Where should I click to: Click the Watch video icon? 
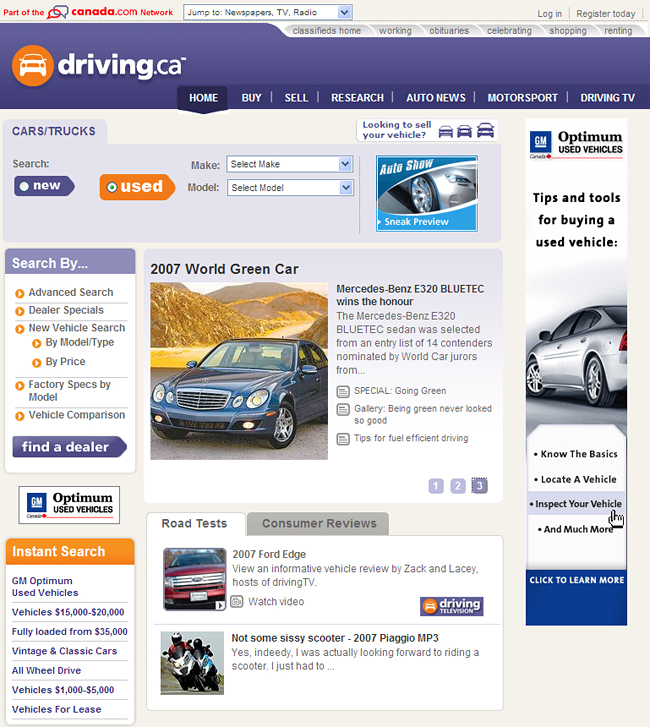(237, 602)
